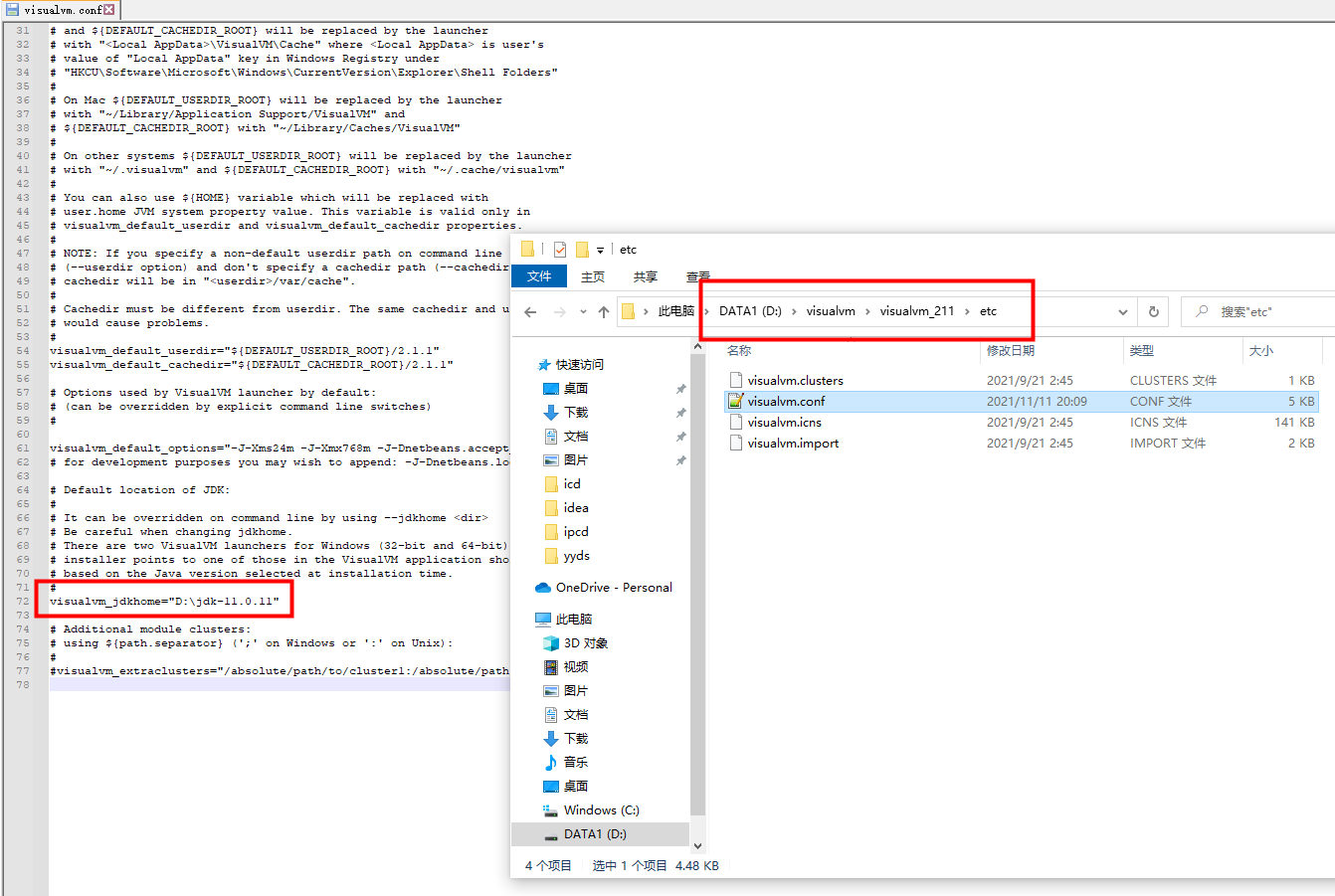Click the forward navigation arrow
The width and height of the screenshot is (1335, 896).
[x=559, y=310]
